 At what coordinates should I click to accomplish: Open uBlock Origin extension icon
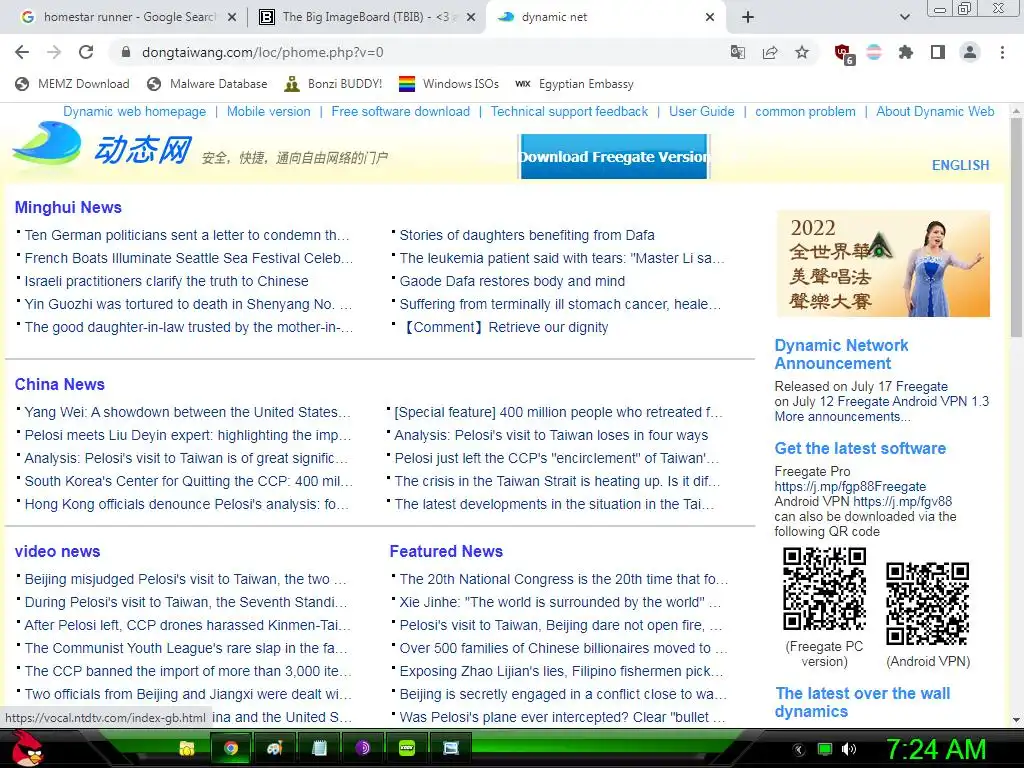tap(844, 54)
